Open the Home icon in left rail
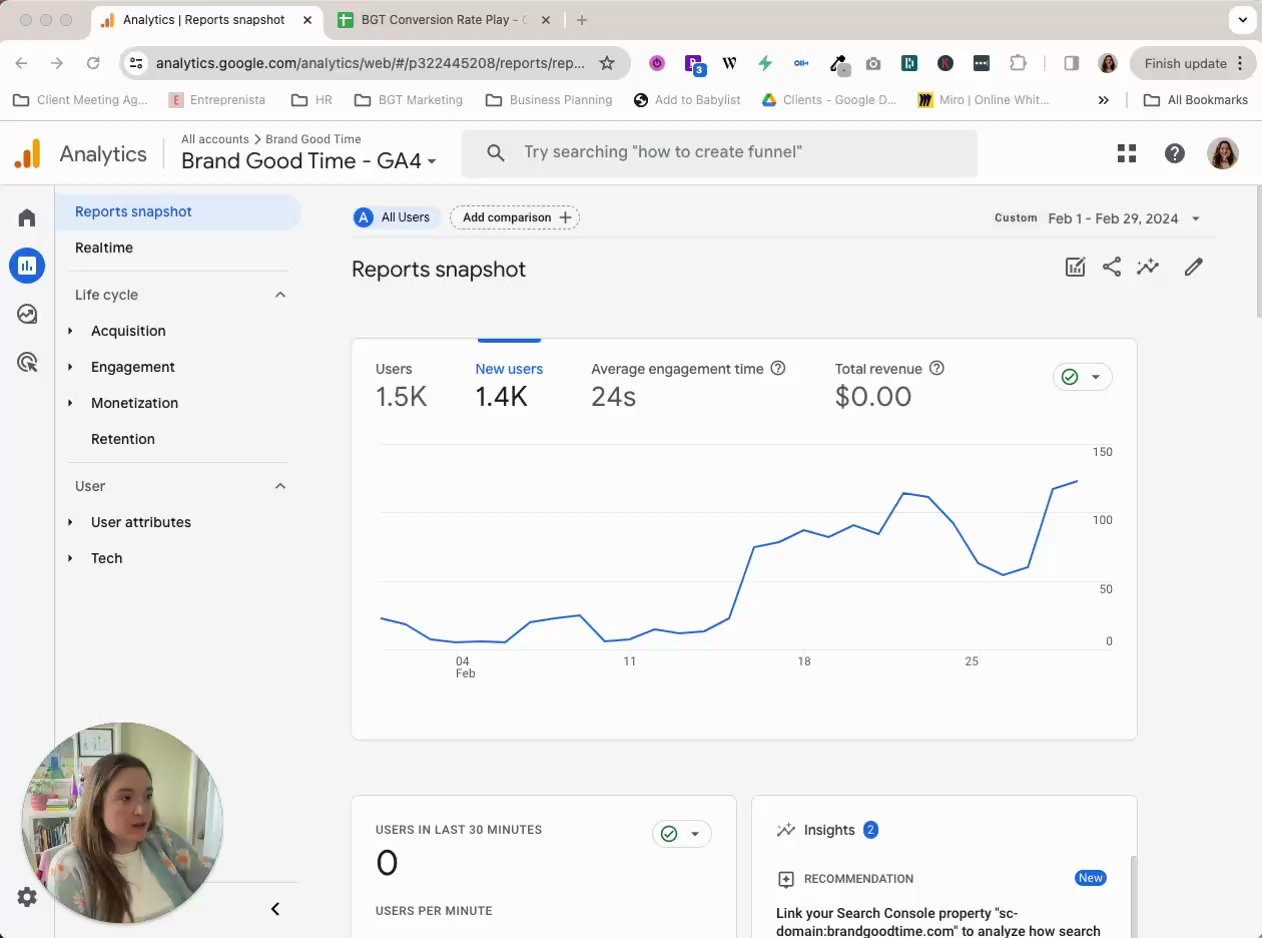1262x938 pixels. (27, 218)
